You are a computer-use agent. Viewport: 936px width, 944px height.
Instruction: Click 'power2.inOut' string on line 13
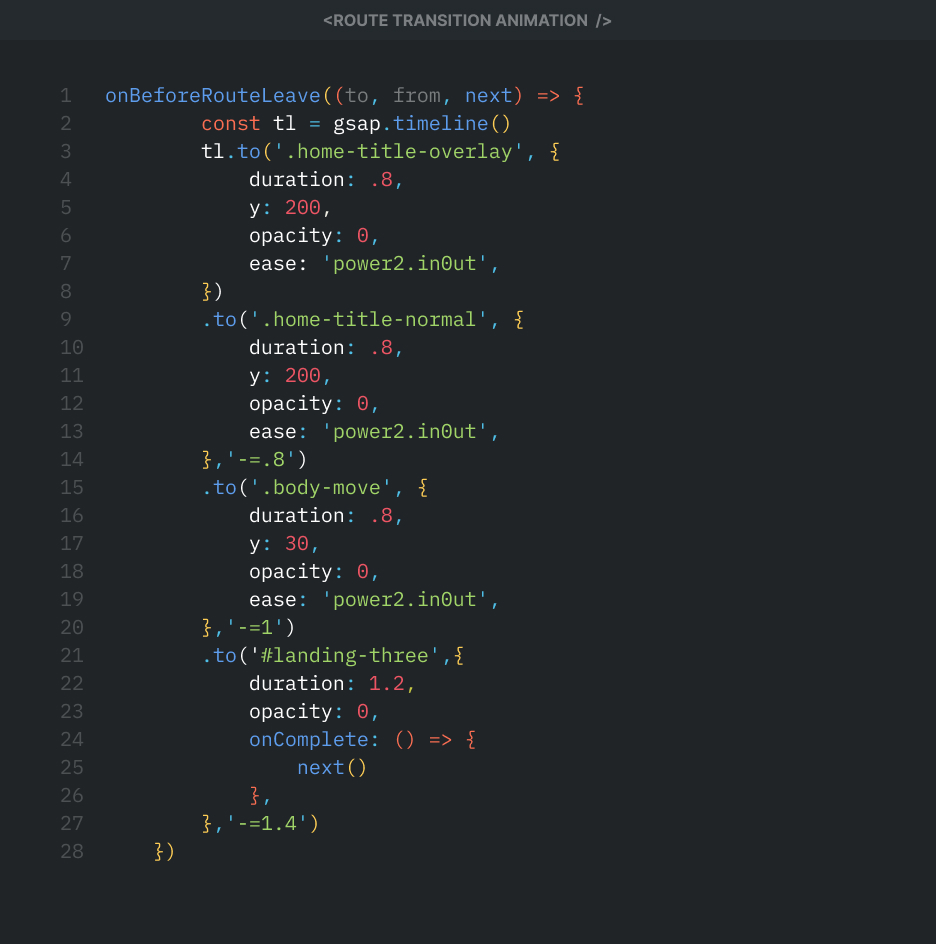(404, 432)
